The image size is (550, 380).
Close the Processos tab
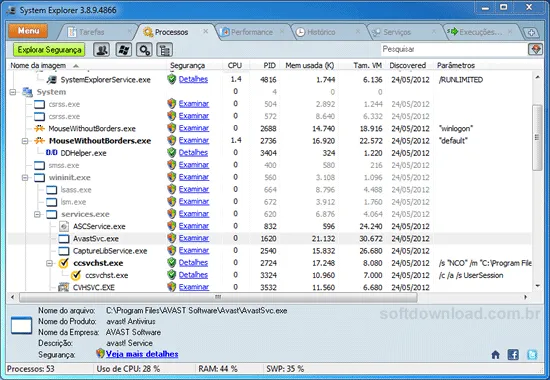206,32
